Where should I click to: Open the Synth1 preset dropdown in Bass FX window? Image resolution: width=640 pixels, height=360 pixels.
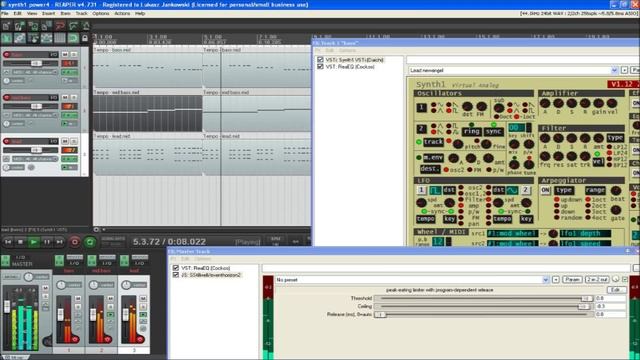614,71
